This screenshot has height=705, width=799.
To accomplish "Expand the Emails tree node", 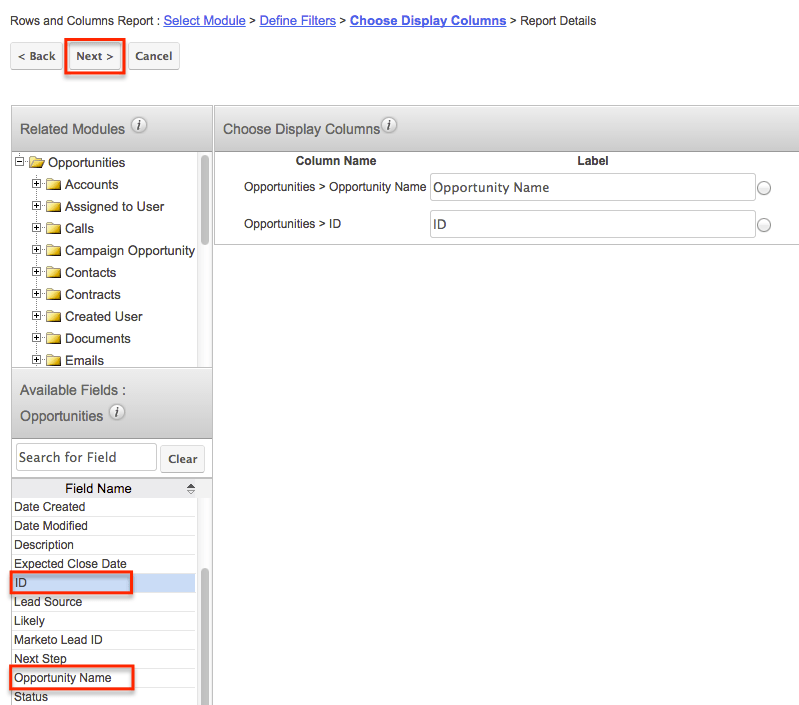I will point(36,359).
